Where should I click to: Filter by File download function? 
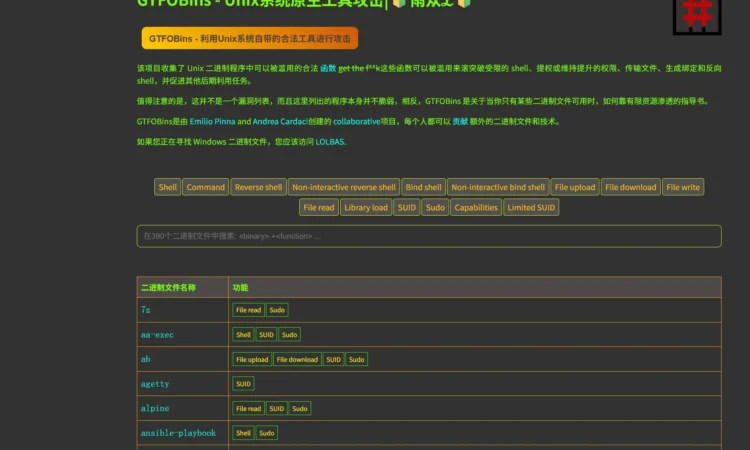point(630,187)
